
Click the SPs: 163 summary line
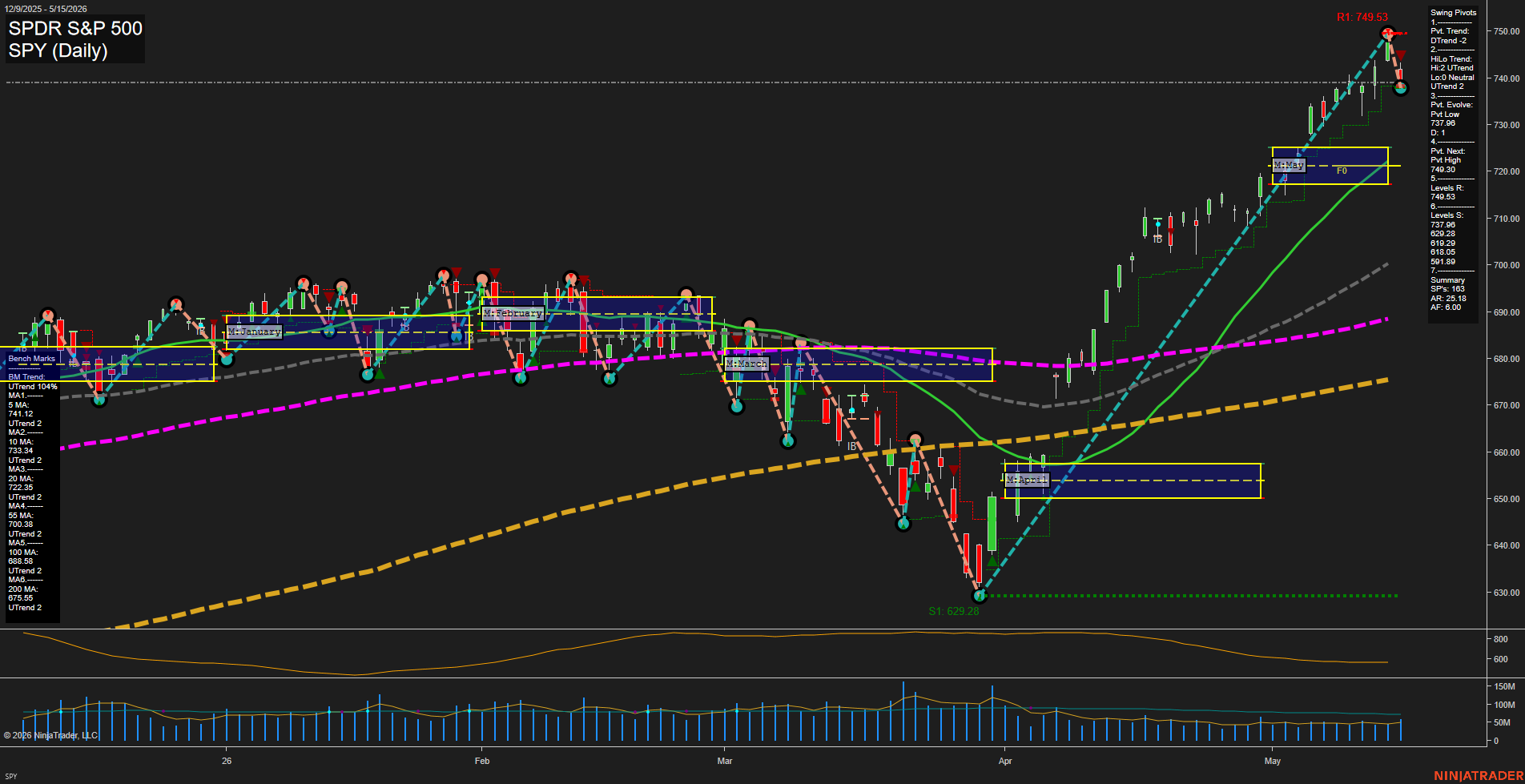pos(1447,289)
